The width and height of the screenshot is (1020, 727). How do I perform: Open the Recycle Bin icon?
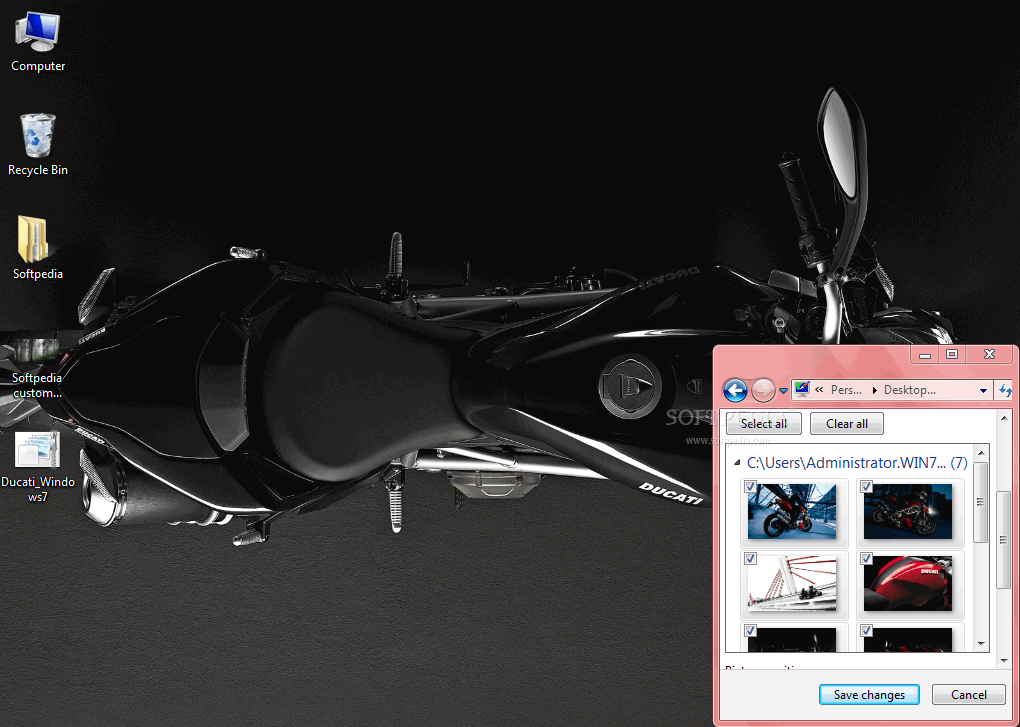tap(38, 144)
